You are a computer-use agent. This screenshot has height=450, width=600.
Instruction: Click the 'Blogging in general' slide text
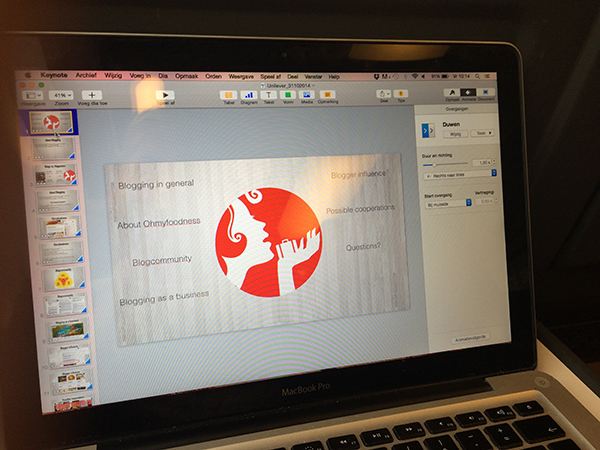tap(156, 184)
